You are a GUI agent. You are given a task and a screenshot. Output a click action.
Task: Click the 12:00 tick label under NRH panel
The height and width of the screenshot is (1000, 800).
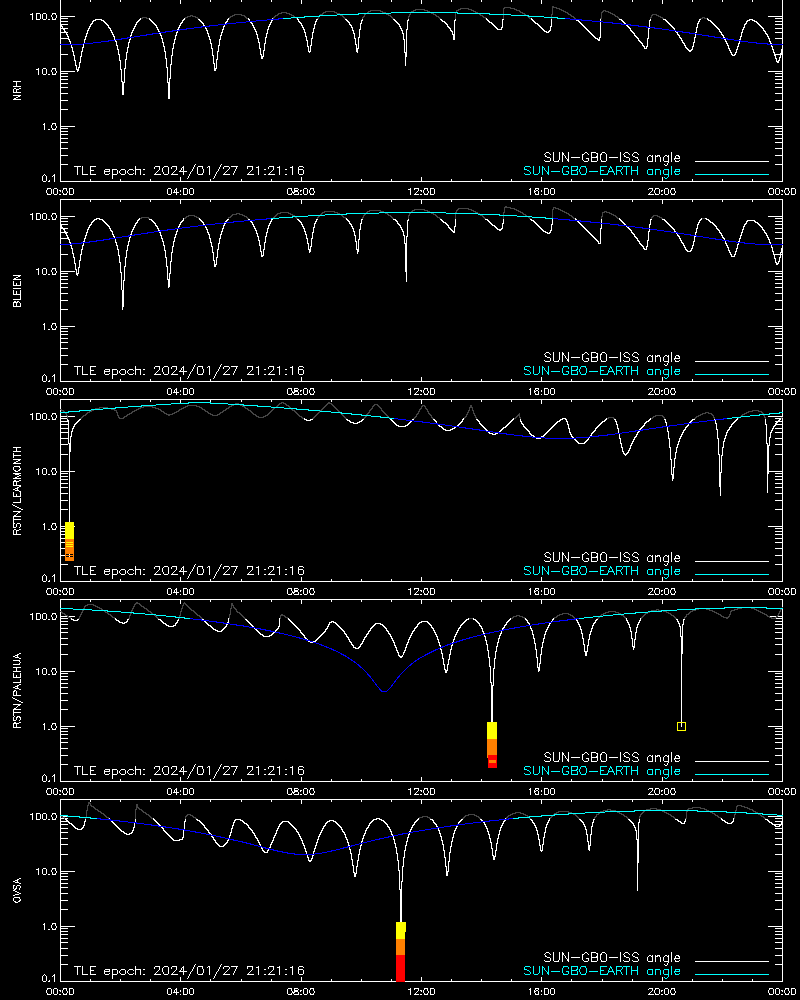tap(421, 191)
